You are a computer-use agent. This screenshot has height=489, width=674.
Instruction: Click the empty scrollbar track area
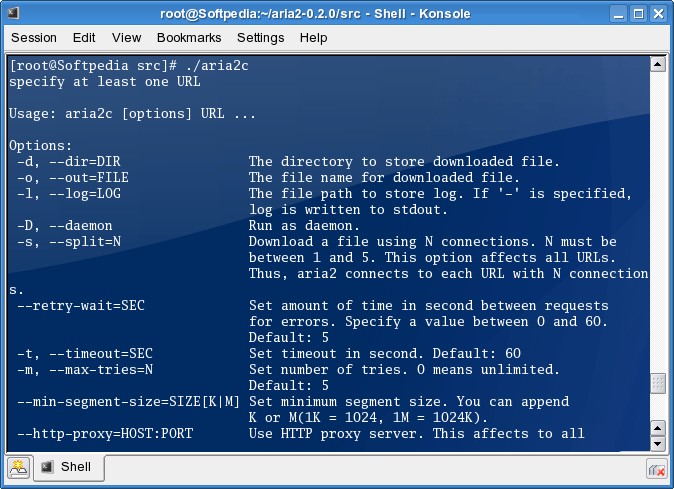pyautogui.click(x=657, y=220)
